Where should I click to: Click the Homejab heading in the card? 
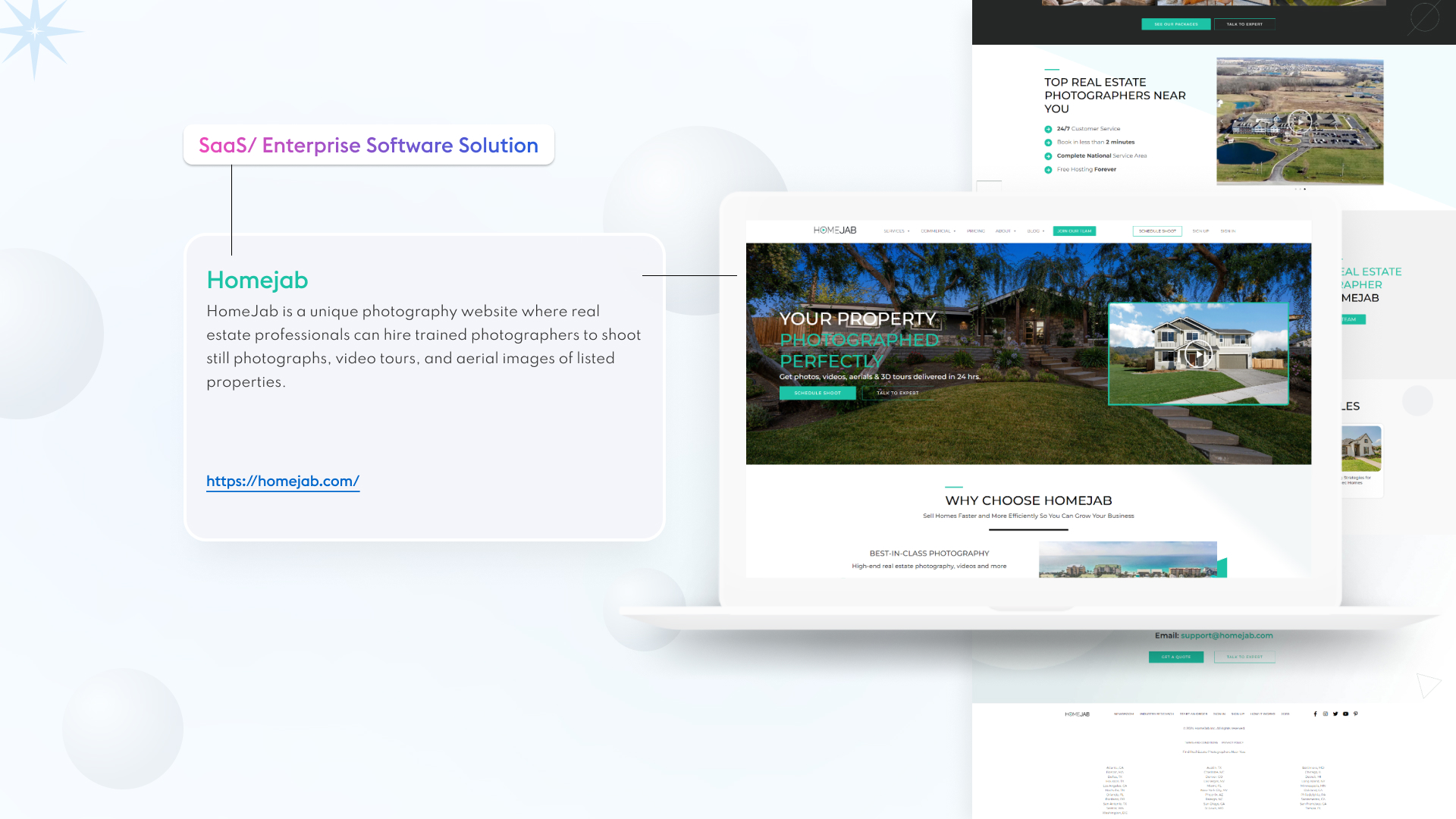tap(257, 280)
